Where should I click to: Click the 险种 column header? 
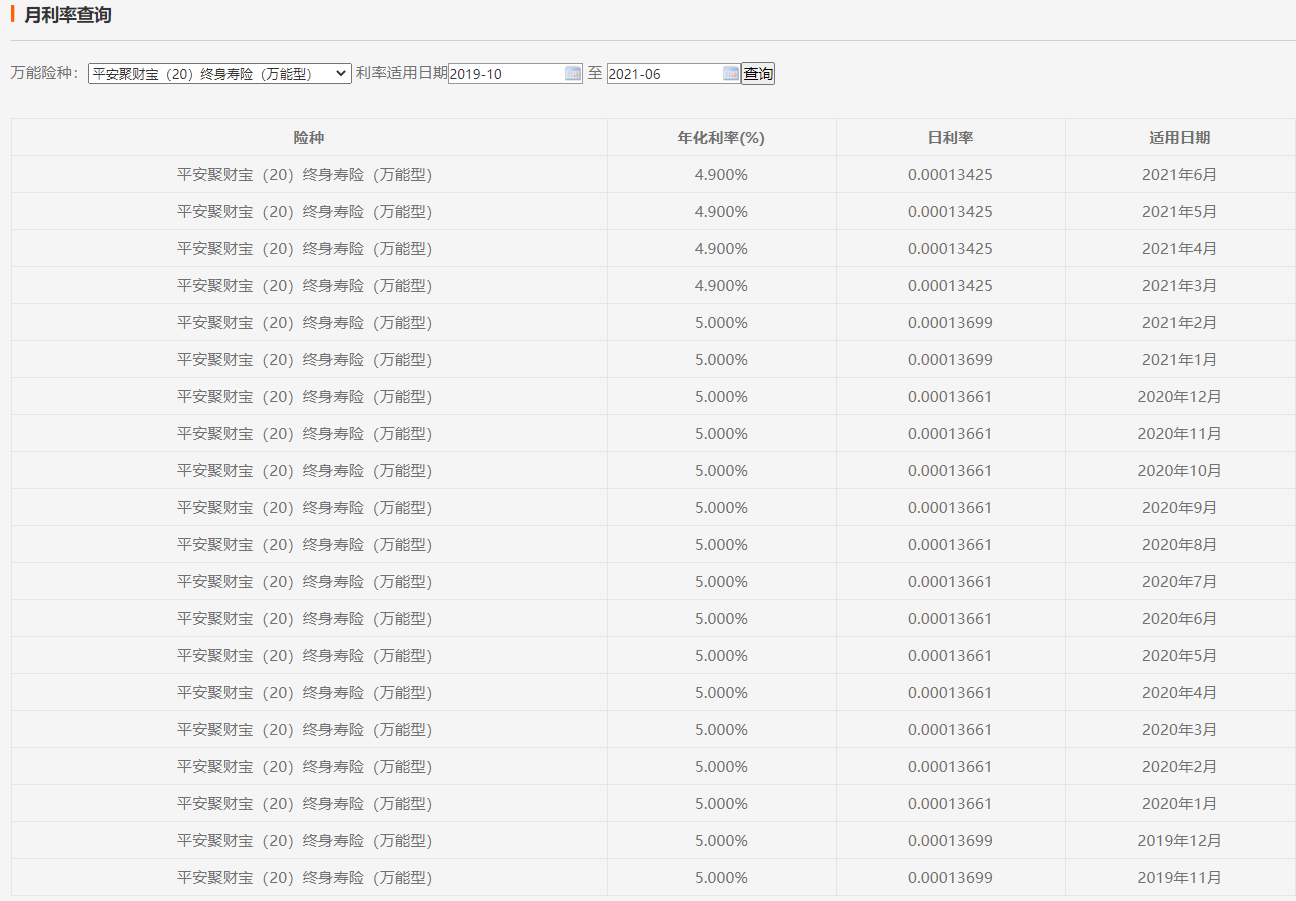coord(309,138)
